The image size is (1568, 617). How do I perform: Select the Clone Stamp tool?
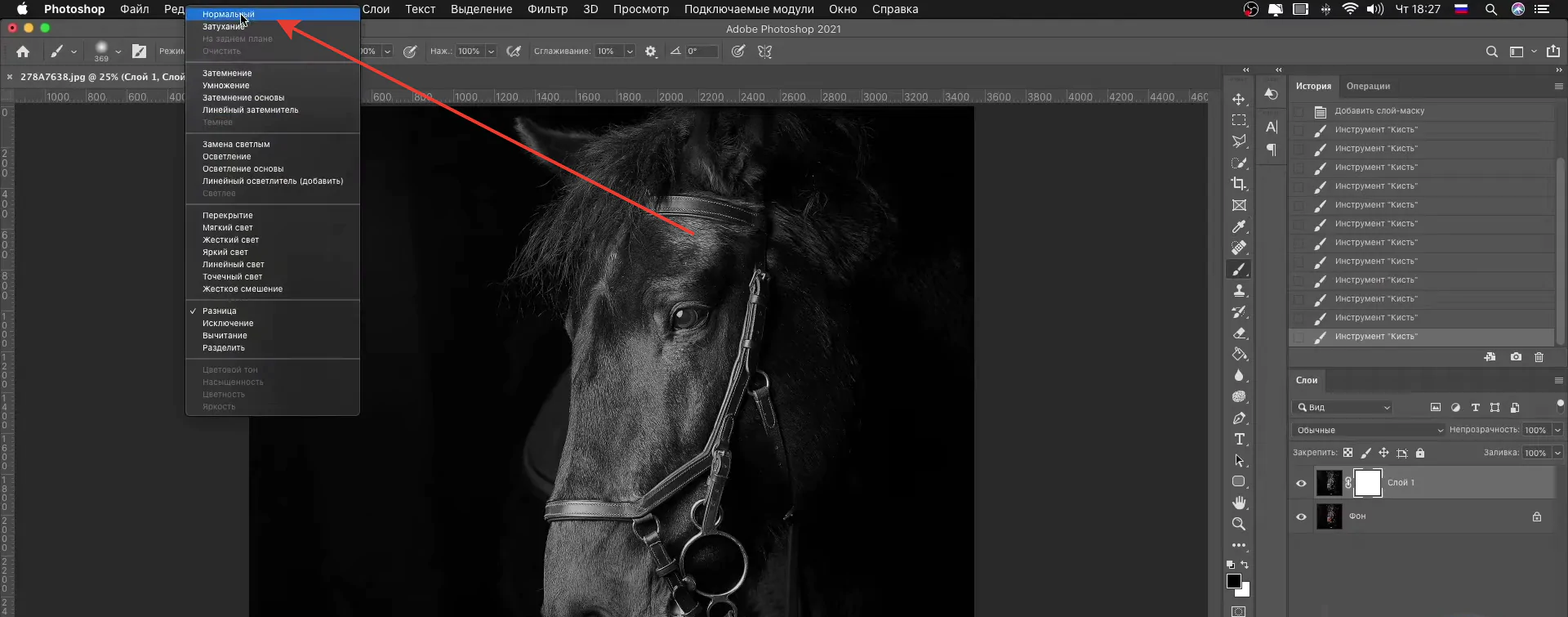click(1239, 290)
